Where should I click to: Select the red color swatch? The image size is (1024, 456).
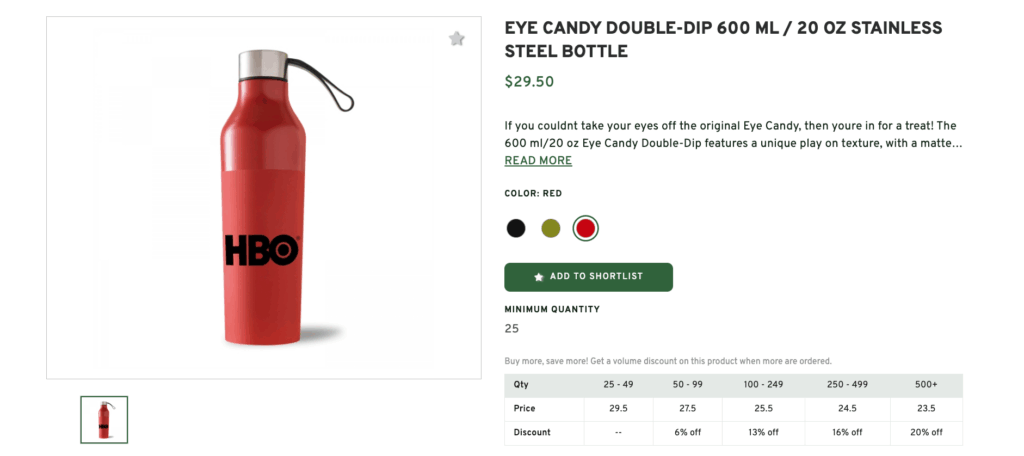586,228
